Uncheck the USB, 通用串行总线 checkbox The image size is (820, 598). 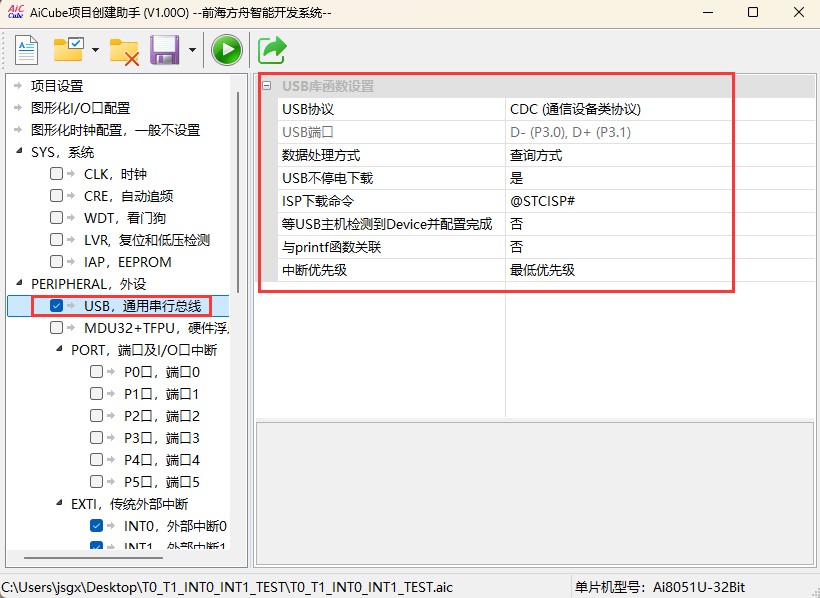56,306
